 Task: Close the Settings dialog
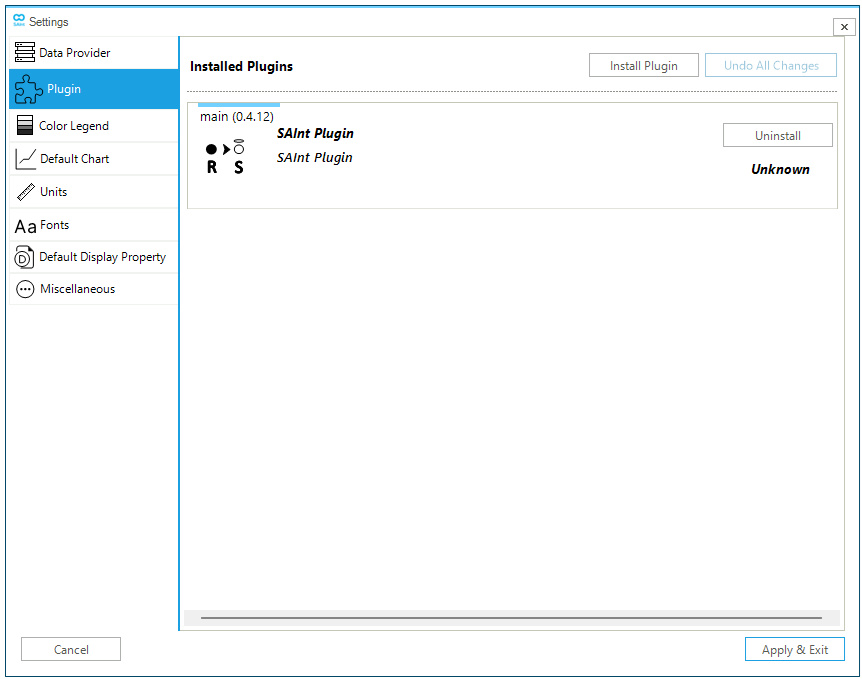tap(844, 26)
